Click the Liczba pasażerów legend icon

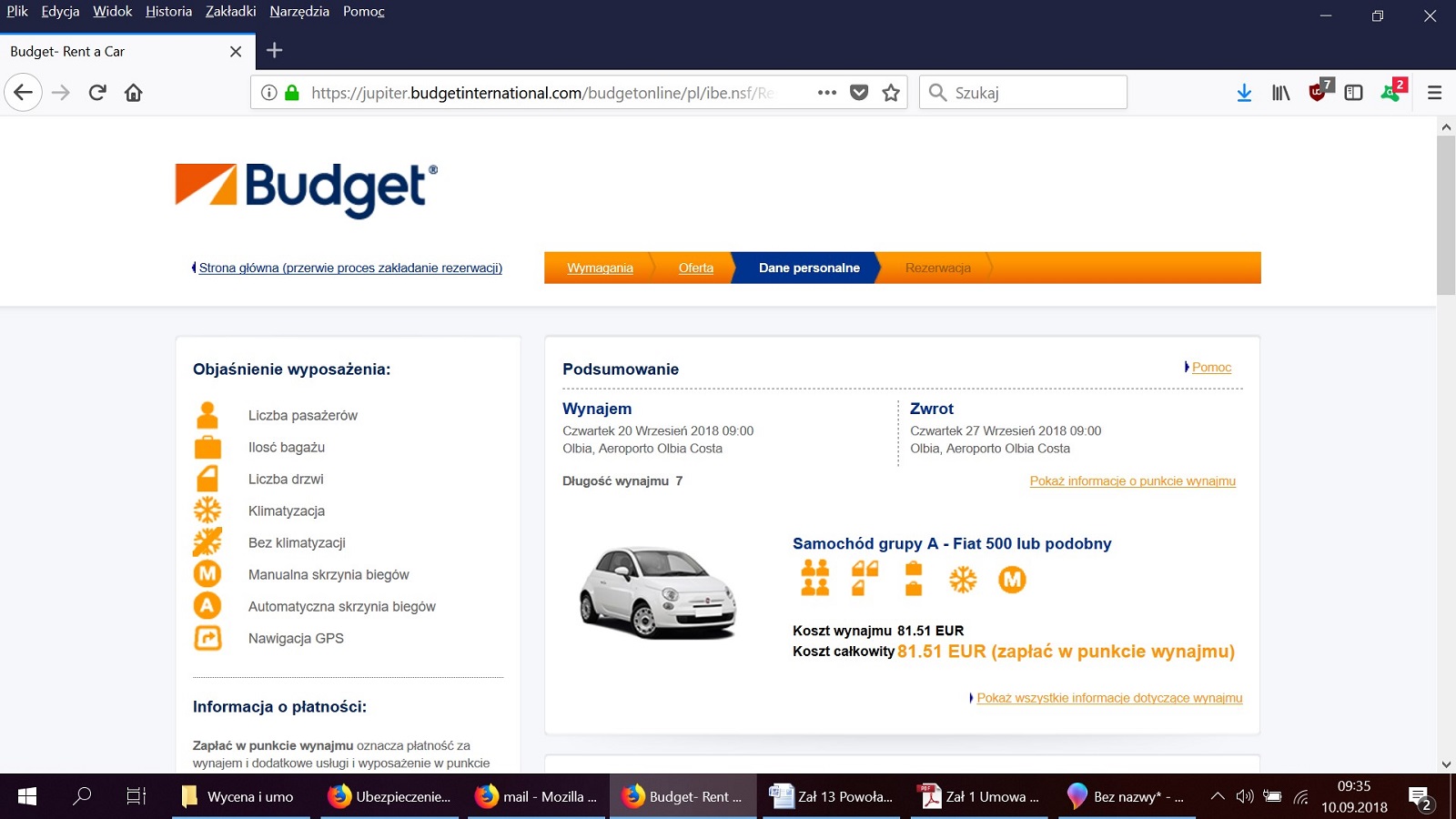tap(207, 415)
